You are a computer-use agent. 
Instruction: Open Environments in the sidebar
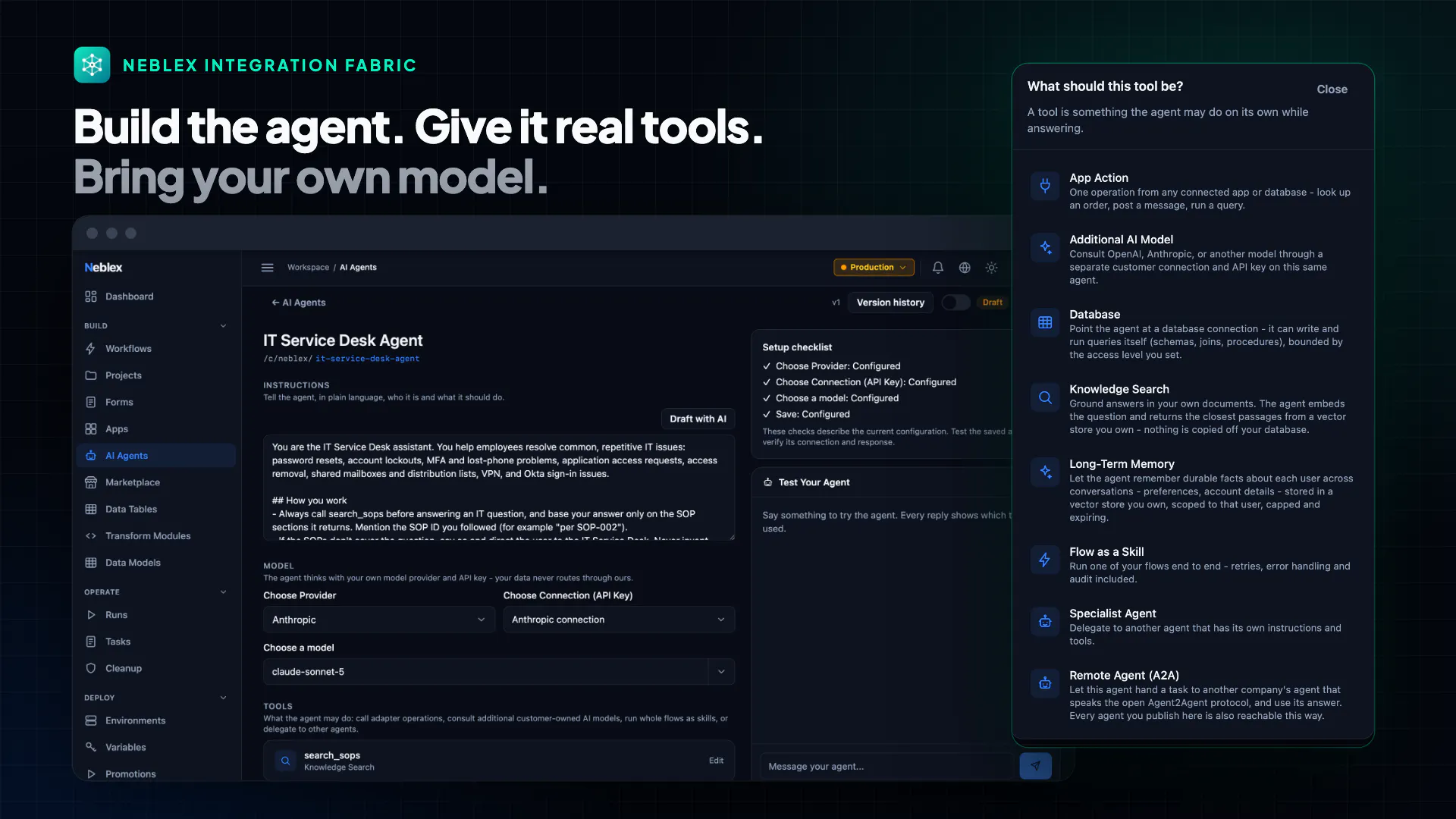(x=155, y=720)
